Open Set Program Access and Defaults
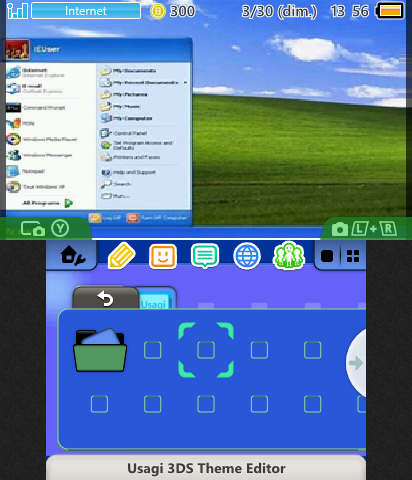This screenshot has width=412, height=480. point(137,145)
